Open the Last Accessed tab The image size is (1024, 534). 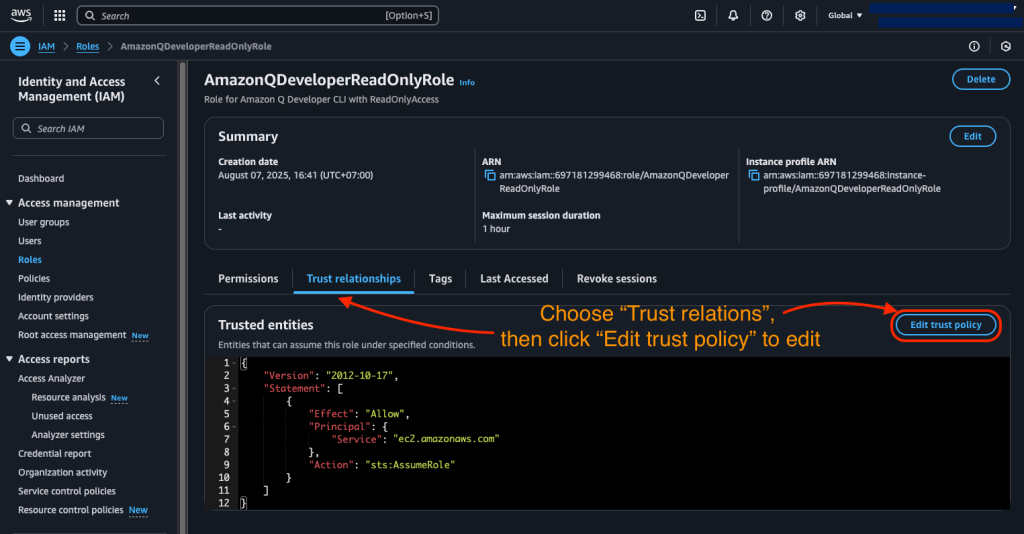coord(514,279)
